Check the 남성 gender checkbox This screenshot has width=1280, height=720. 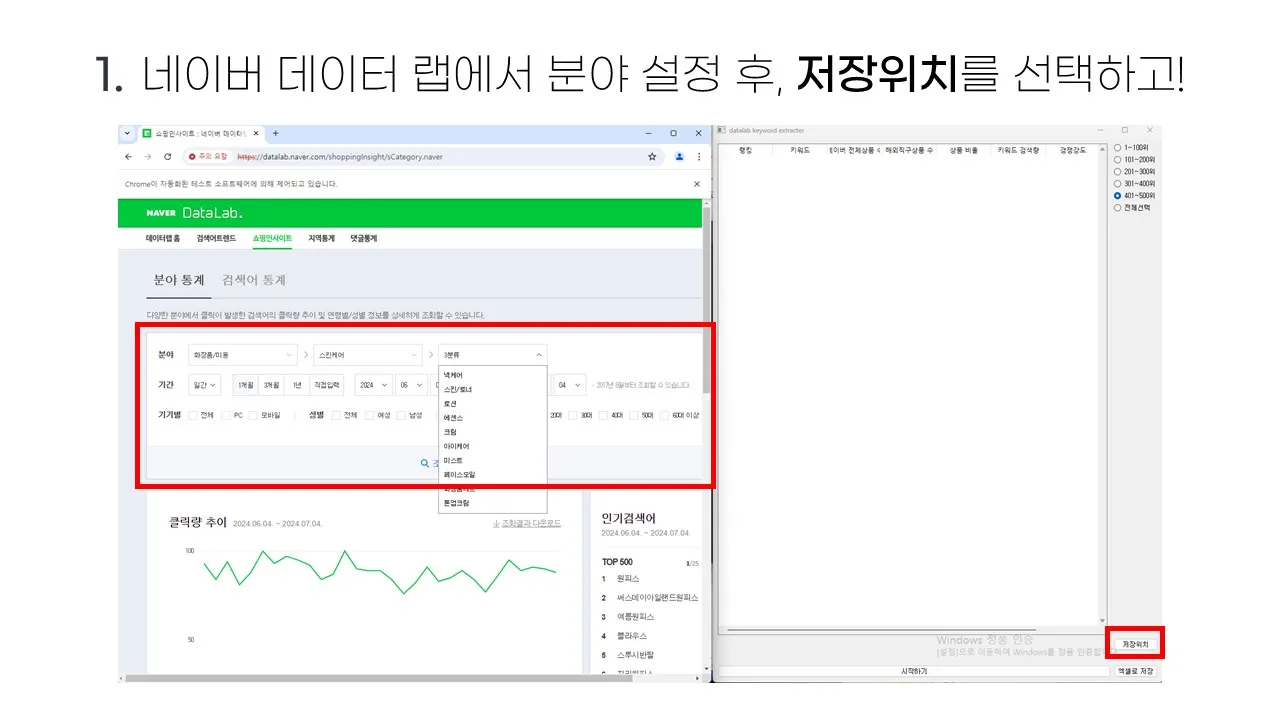[401, 415]
